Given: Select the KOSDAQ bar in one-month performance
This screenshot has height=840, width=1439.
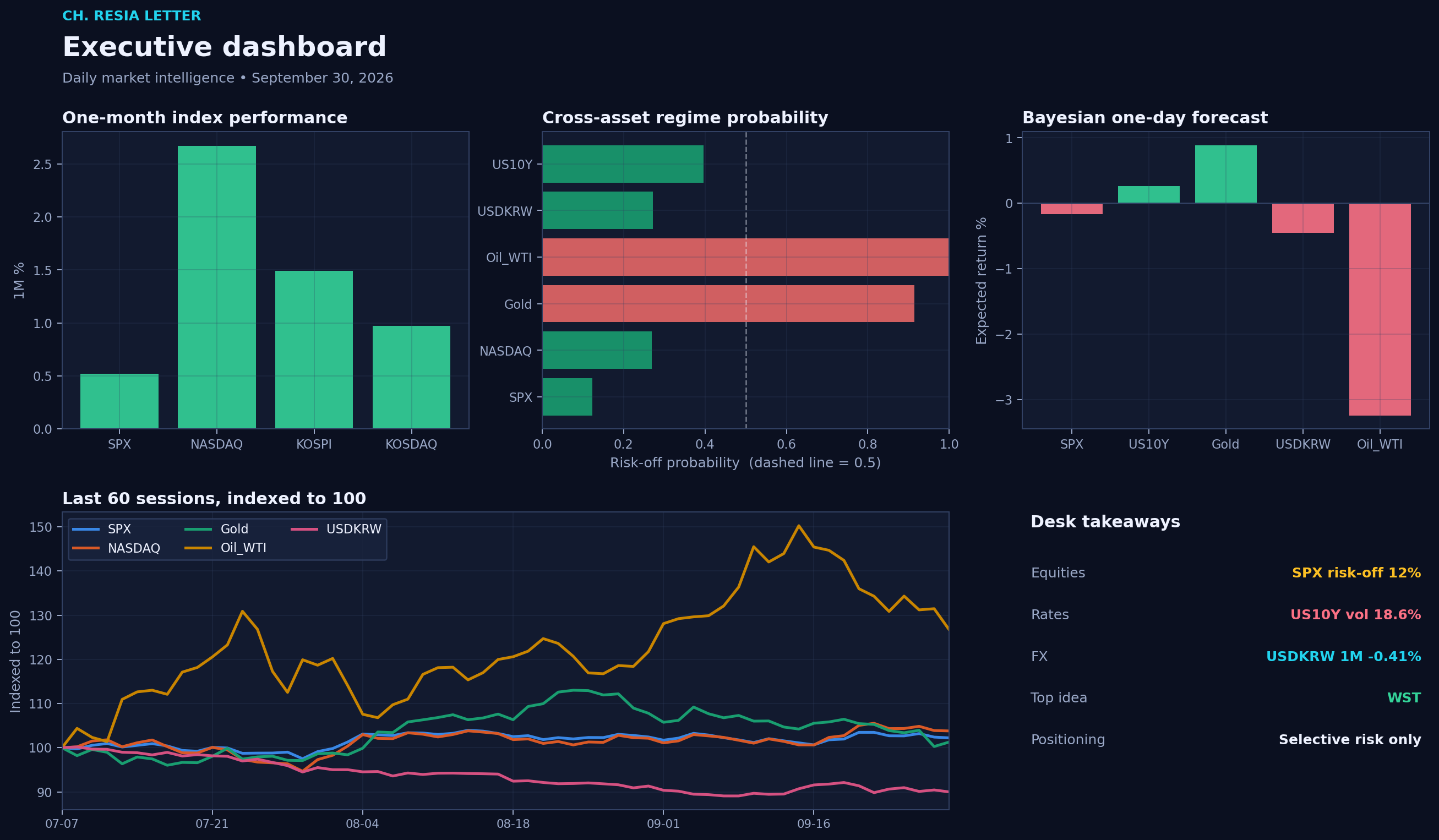Looking at the screenshot, I should coord(411,377).
